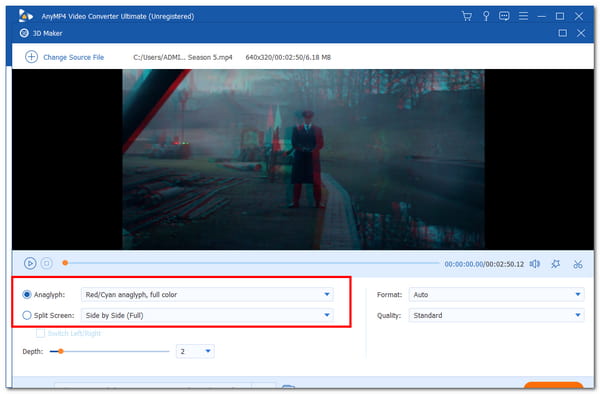Click the AnyMP4 app logo
Viewport: 600px width, 394px height.
coord(26,16)
